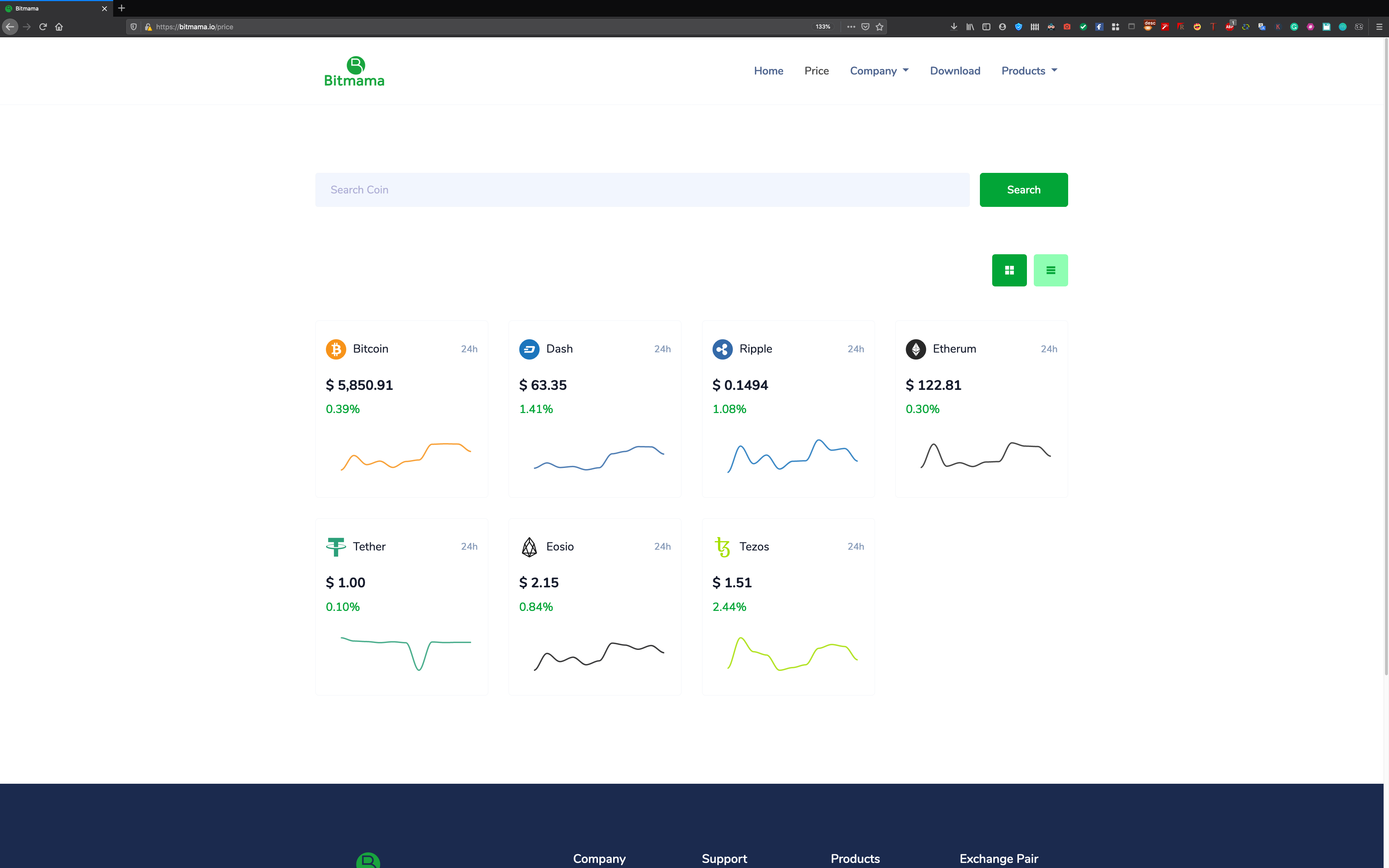Screen dimensions: 1389x868
Task: Click the Price nav link
Action: point(816,71)
